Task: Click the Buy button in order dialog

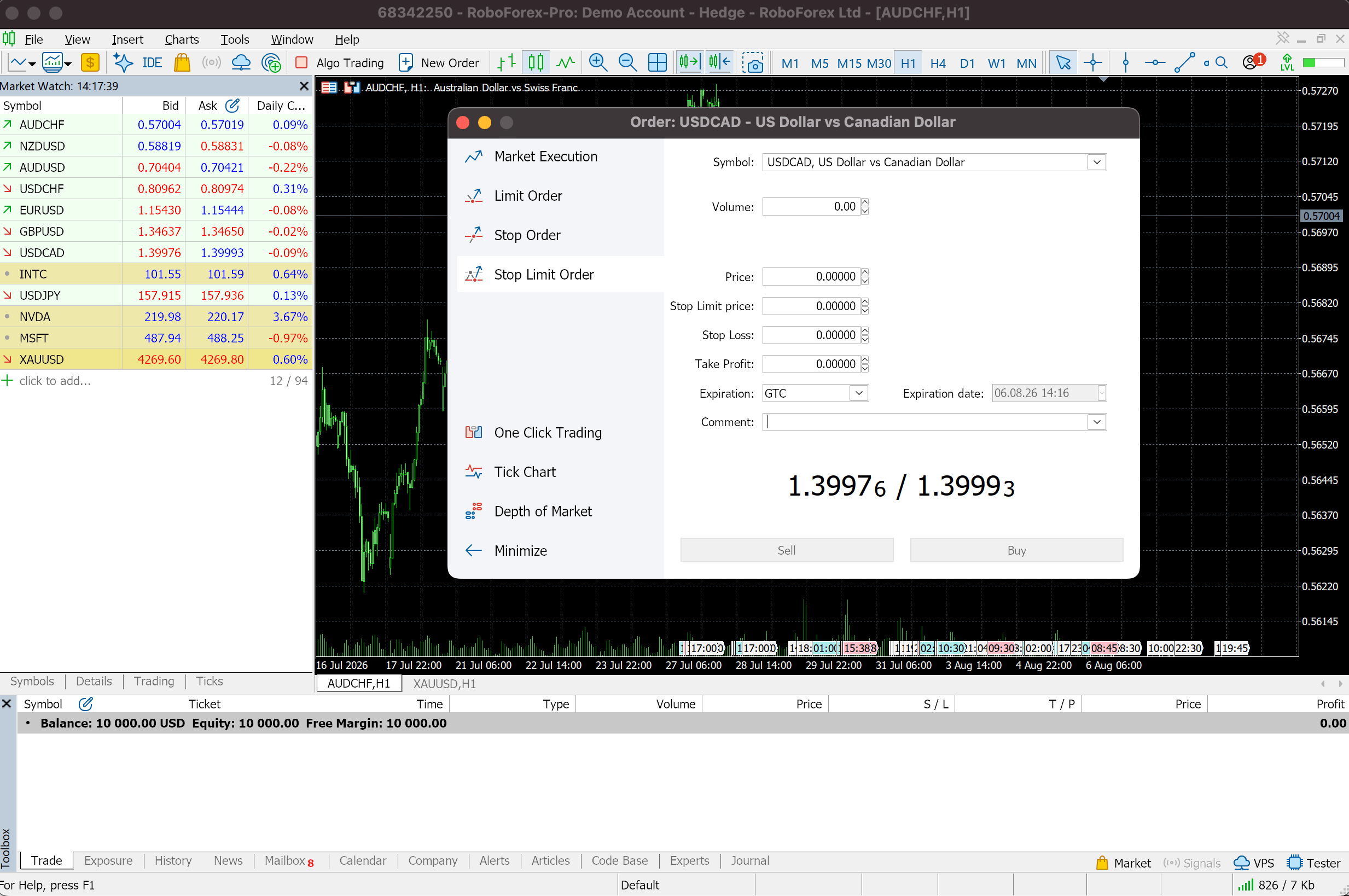Action: (1016, 550)
